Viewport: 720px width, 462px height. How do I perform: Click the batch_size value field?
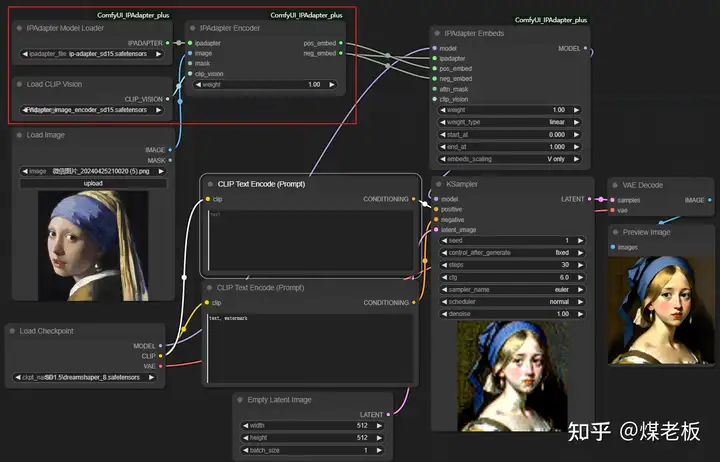(312, 450)
